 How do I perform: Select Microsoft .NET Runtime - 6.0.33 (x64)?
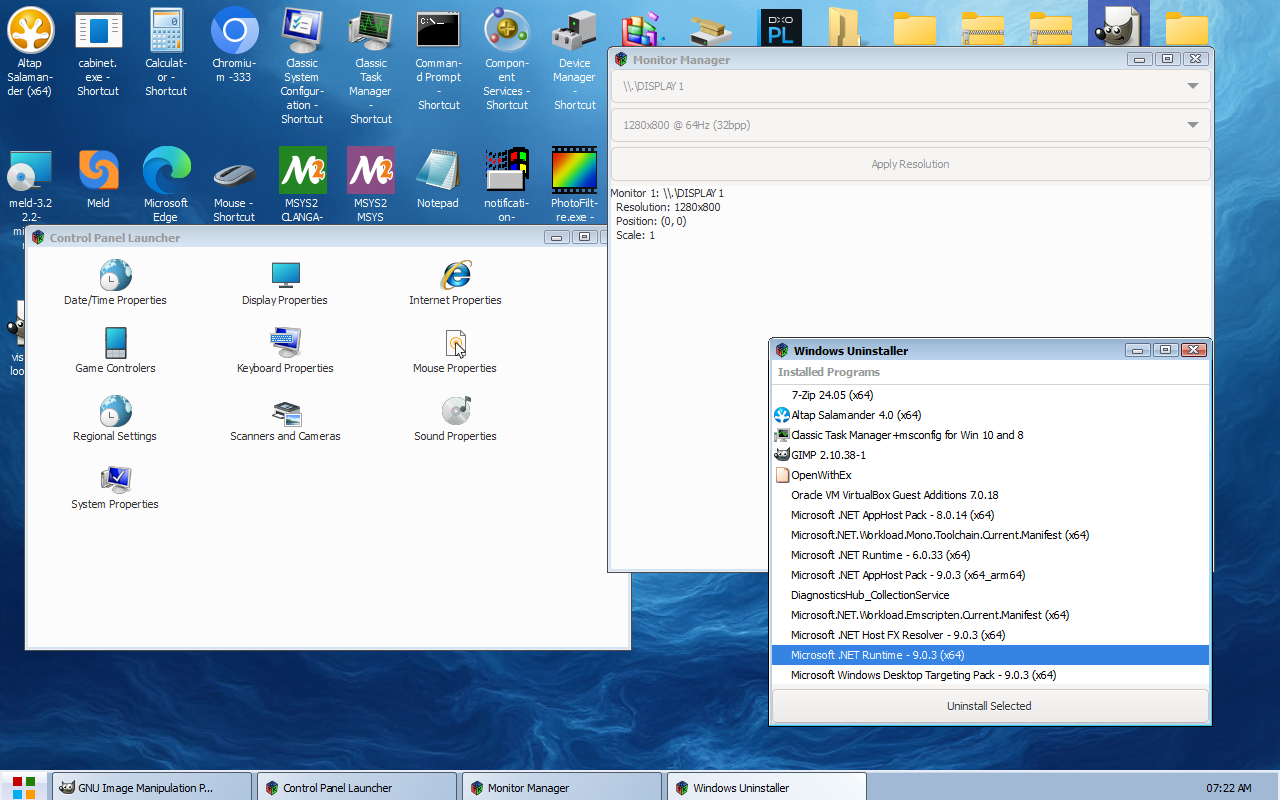(990, 555)
